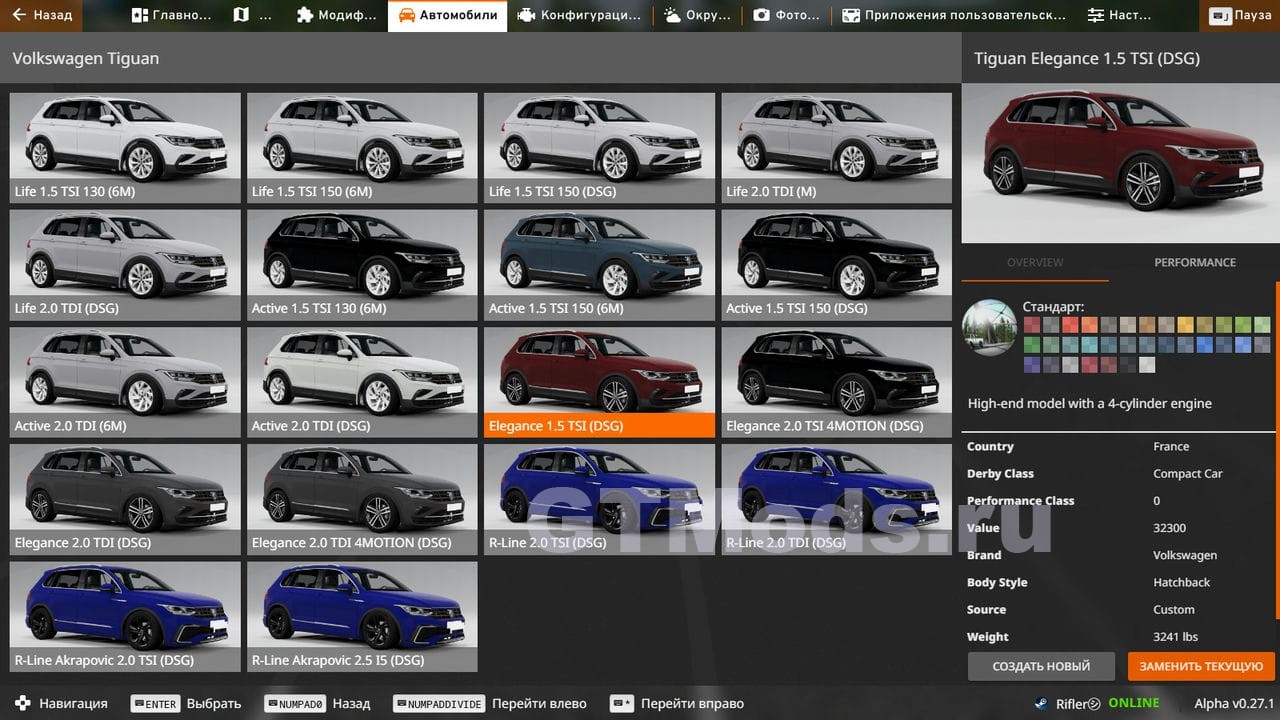Click the large red Tiguan preview image
The width and height of the screenshot is (1280, 720).
coord(1120,164)
